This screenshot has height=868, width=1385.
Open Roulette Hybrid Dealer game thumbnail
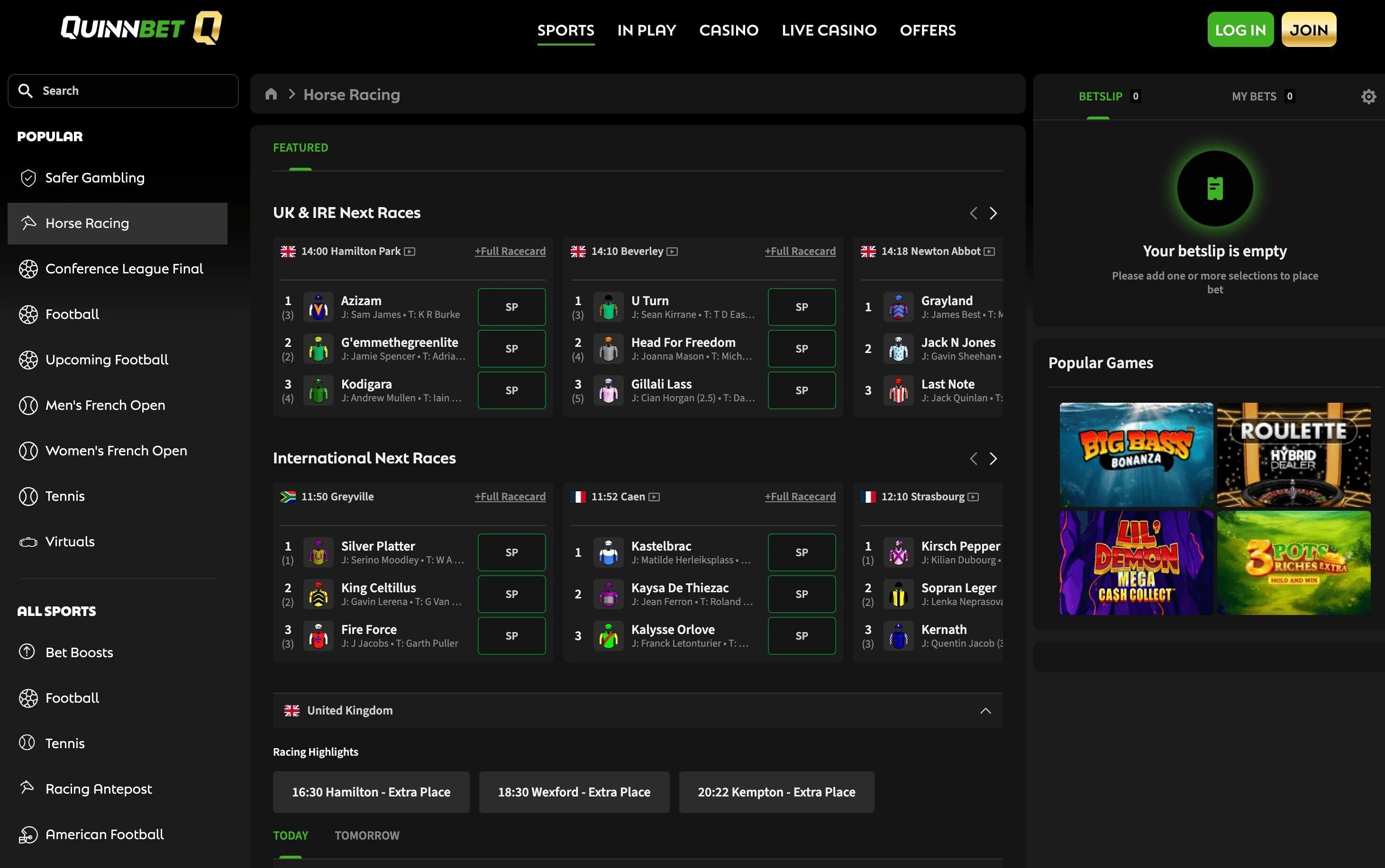click(1293, 455)
